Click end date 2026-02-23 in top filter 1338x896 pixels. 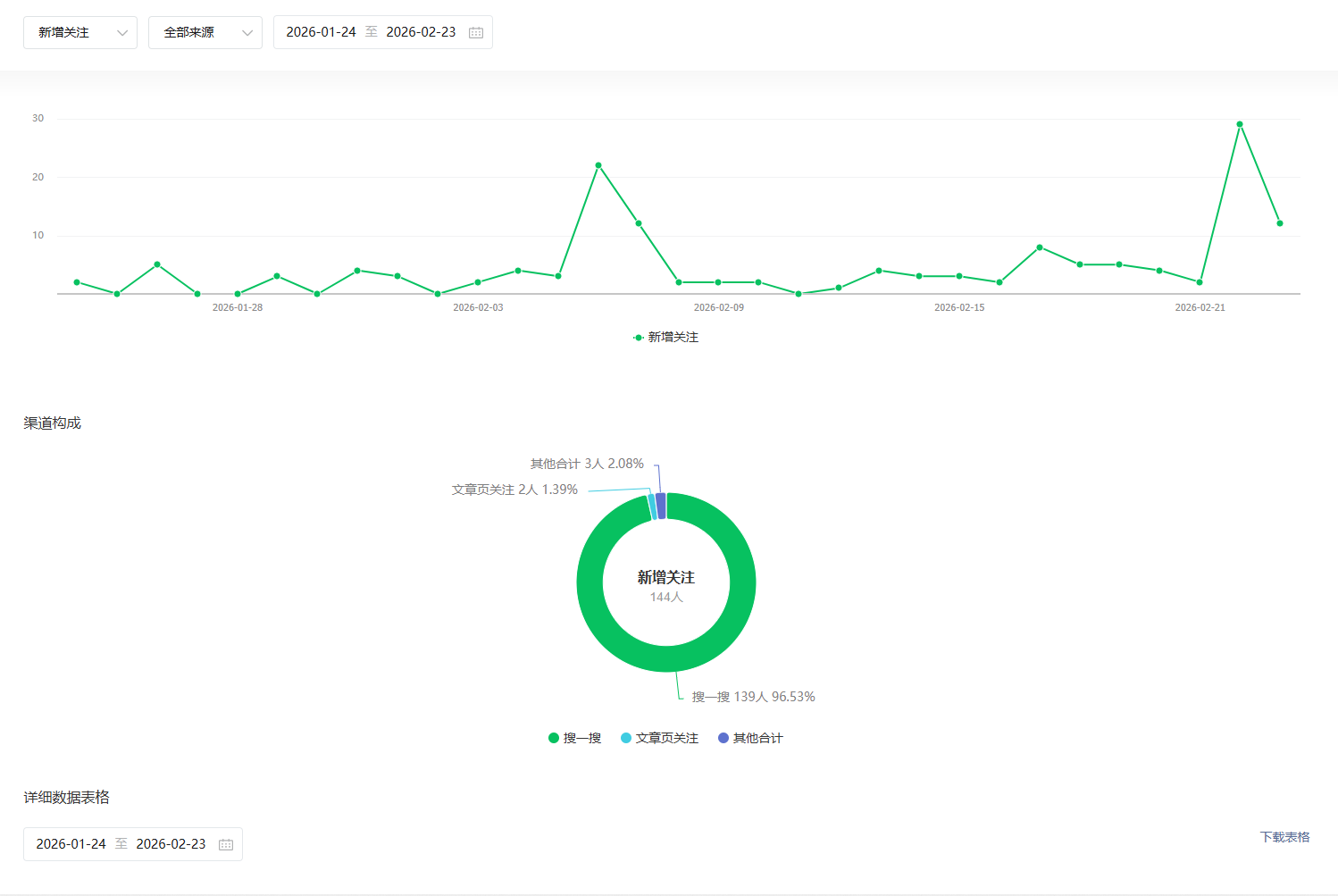pos(421,32)
